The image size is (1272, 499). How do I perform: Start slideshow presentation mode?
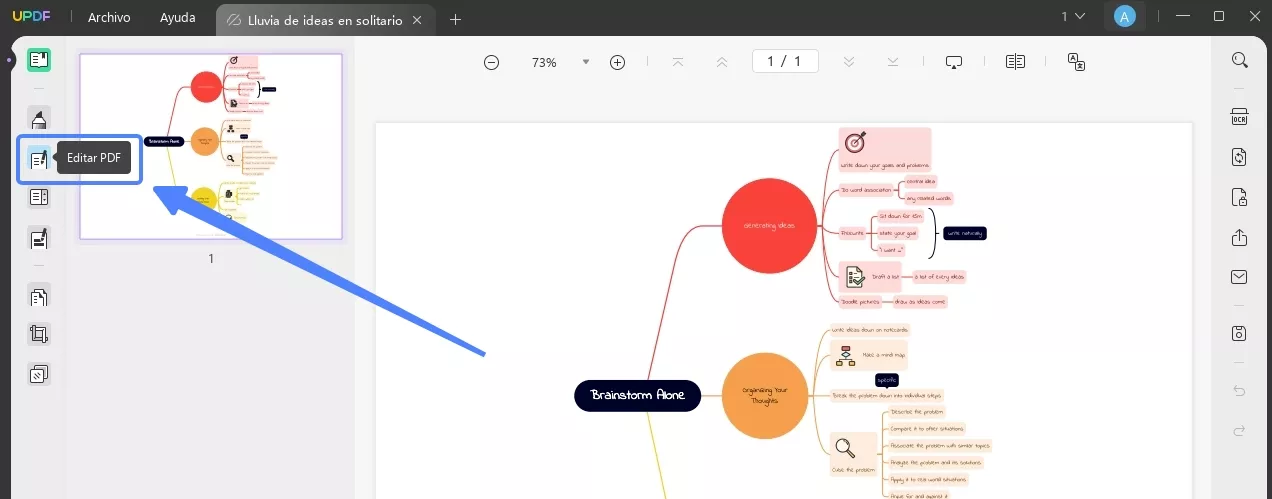coord(954,62)
